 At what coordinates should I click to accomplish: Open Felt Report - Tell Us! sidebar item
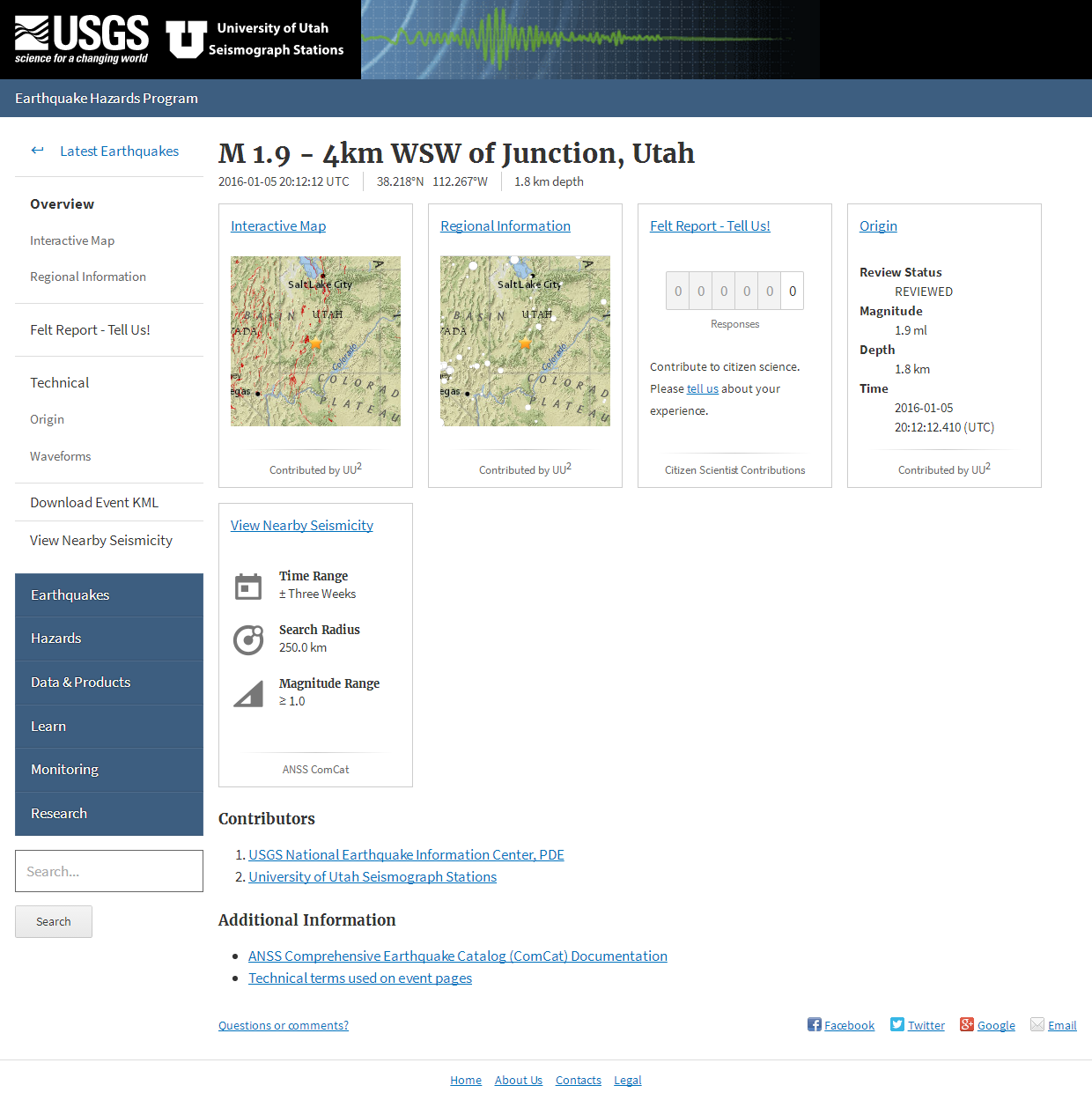click(x=90, y=329)
